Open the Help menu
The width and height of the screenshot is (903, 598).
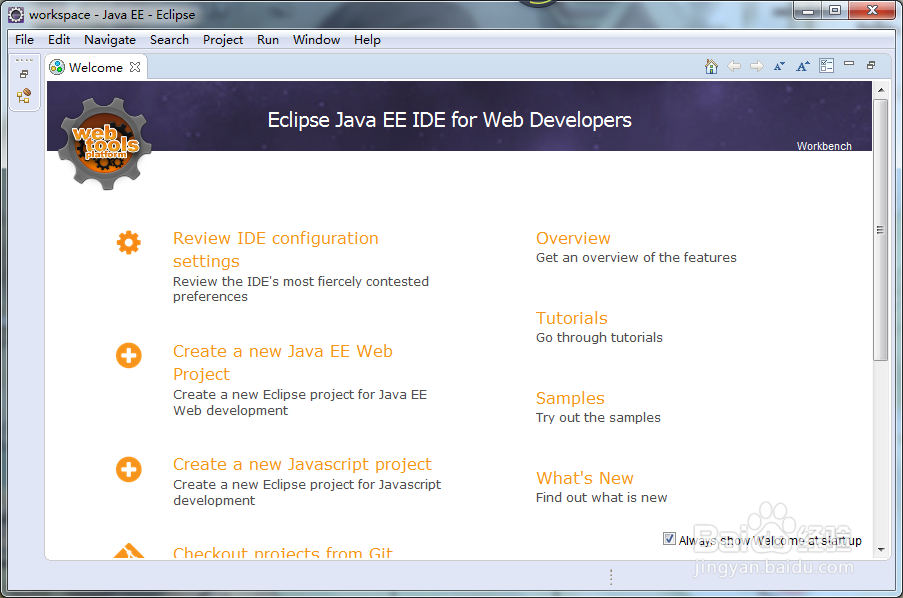[367, 40]
